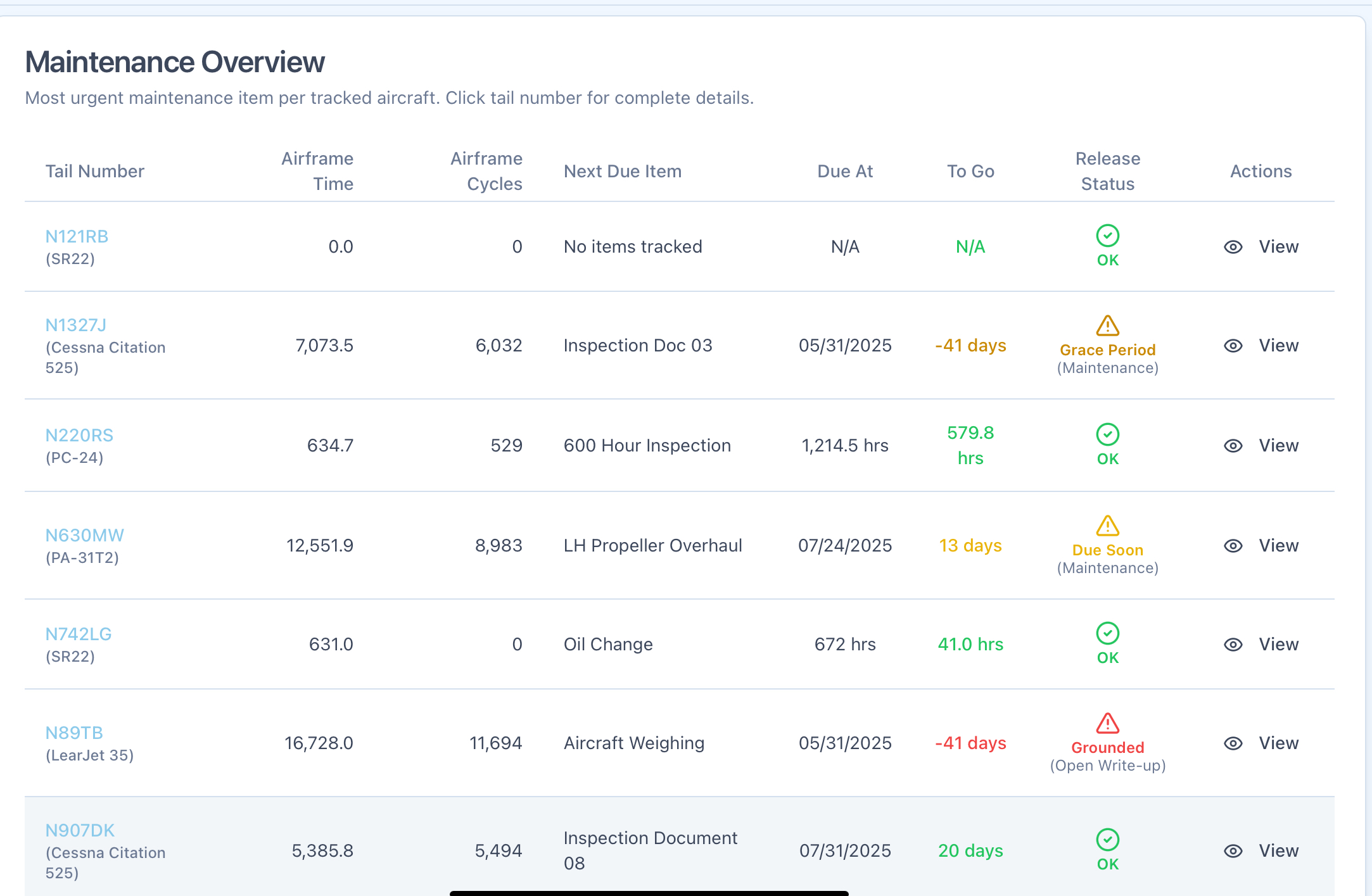1372x896 pixels.
Task: Click View in the N89TB row
Action: click(1278, 743)
